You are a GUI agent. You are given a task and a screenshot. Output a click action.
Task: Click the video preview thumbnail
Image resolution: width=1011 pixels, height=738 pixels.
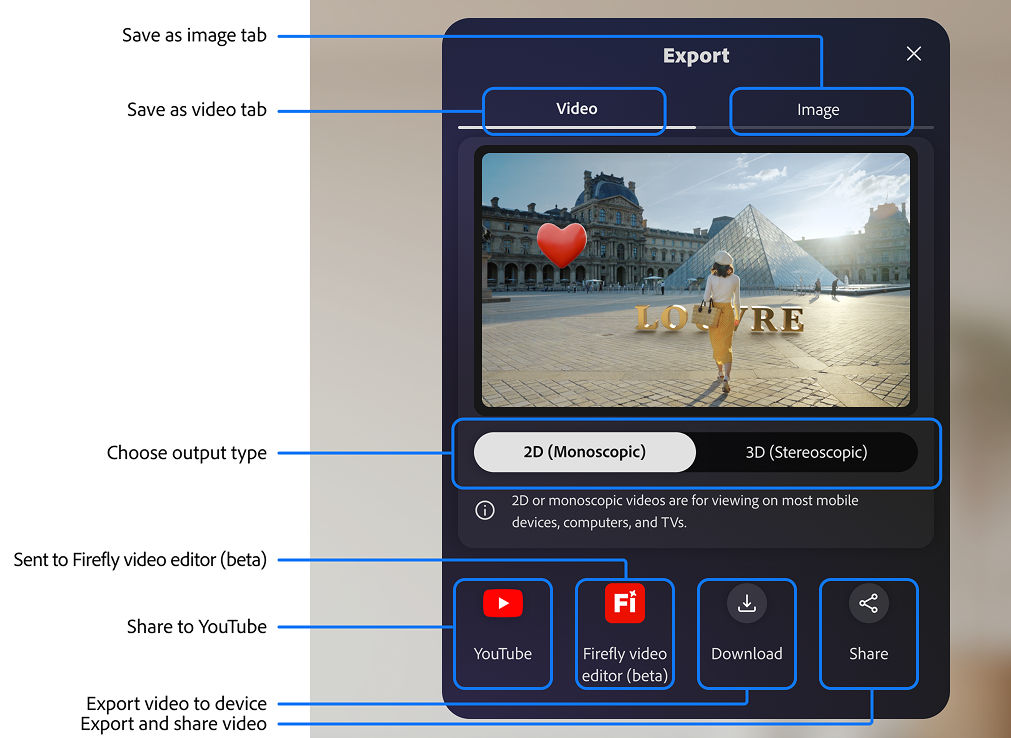(x=695, y=280)
